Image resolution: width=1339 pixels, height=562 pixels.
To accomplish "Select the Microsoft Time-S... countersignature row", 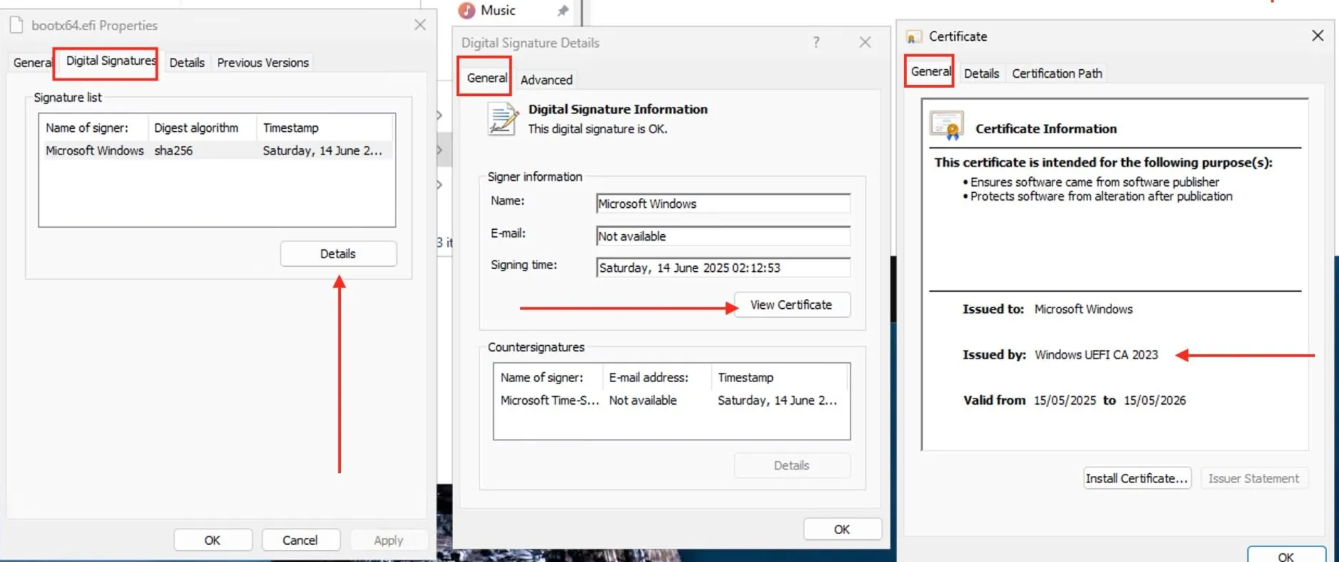I will 671,401.
